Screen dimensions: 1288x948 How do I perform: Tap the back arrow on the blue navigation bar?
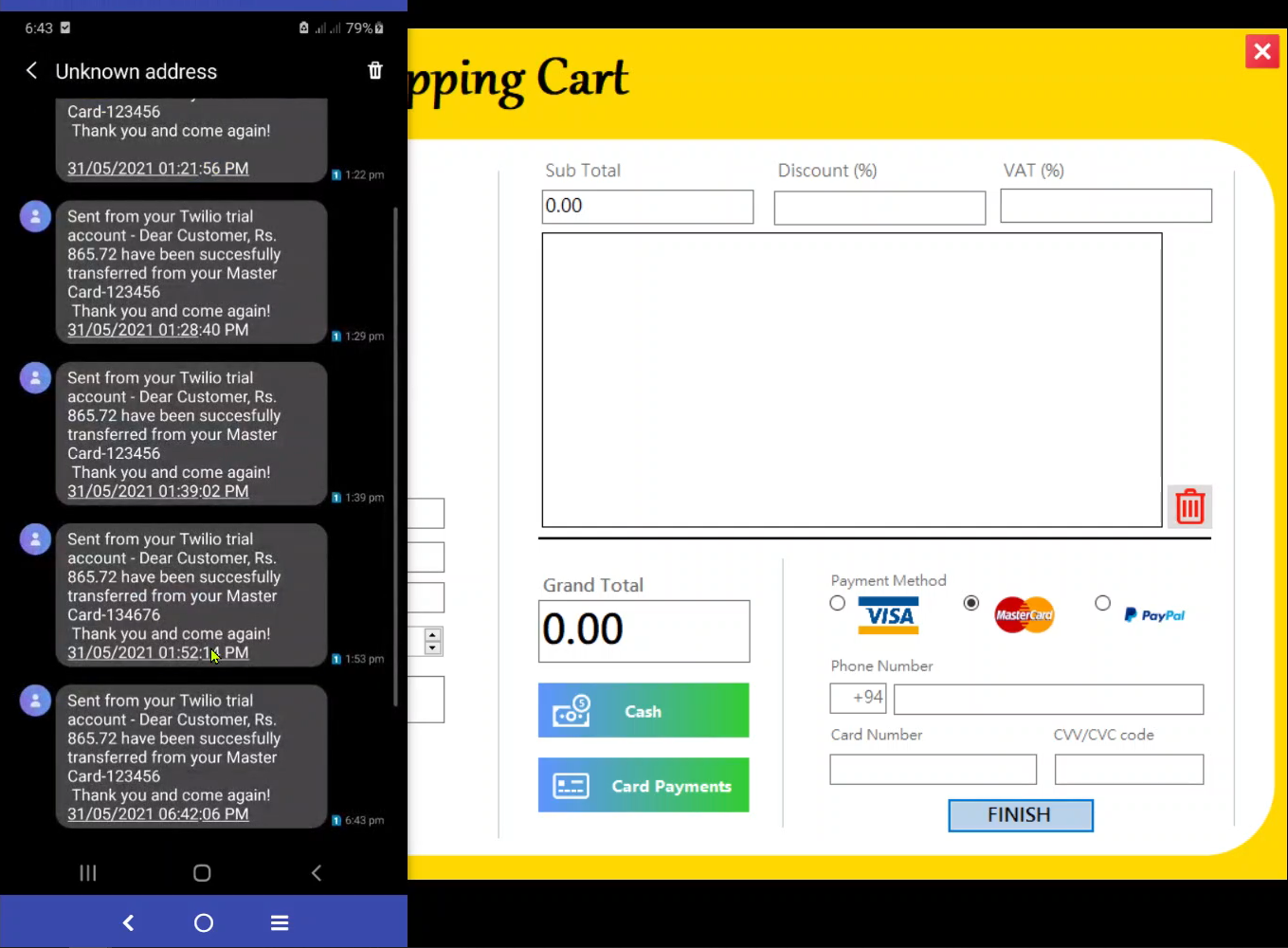pos(128,921)
